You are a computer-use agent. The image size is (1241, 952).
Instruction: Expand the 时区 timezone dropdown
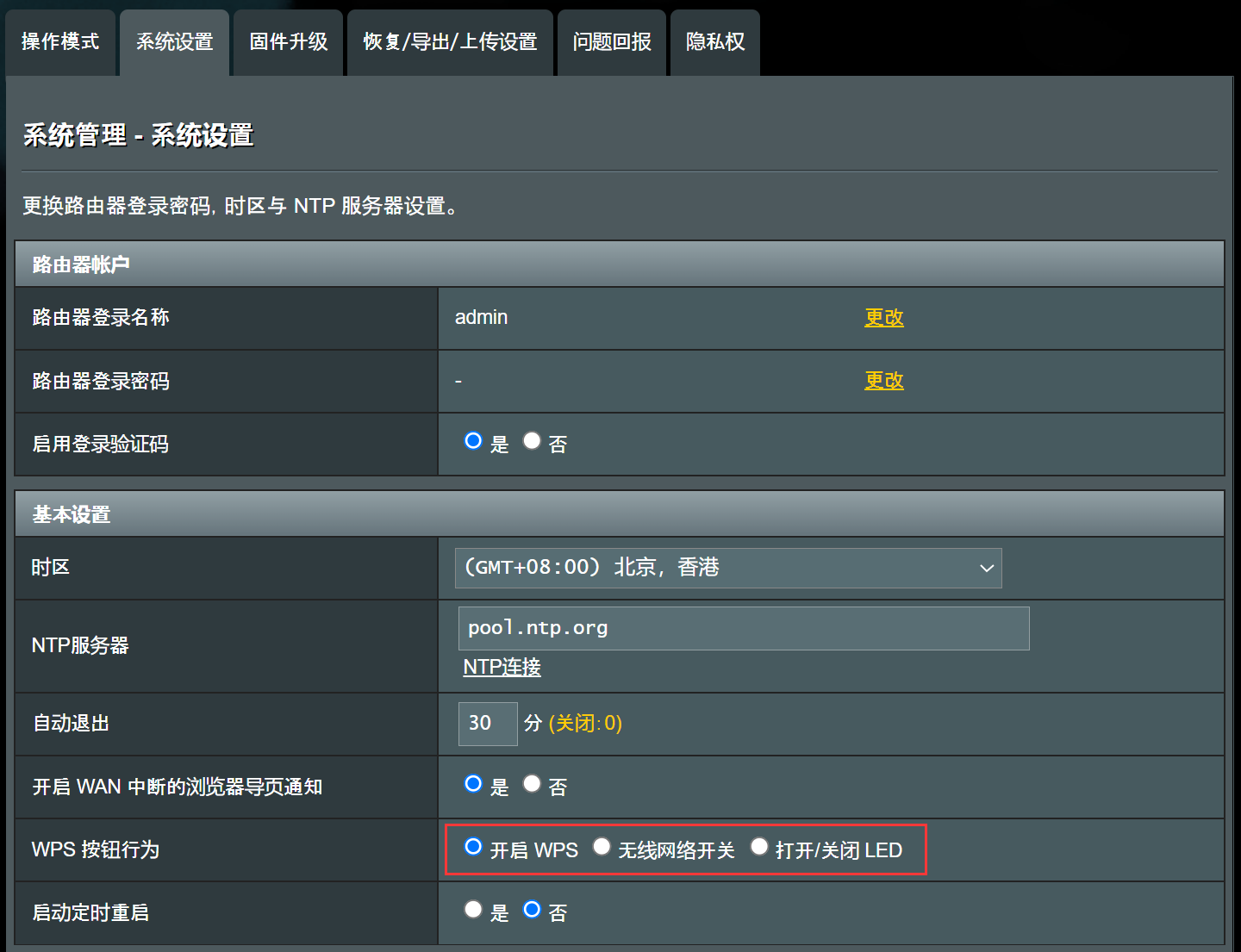[x=728, y=568]
